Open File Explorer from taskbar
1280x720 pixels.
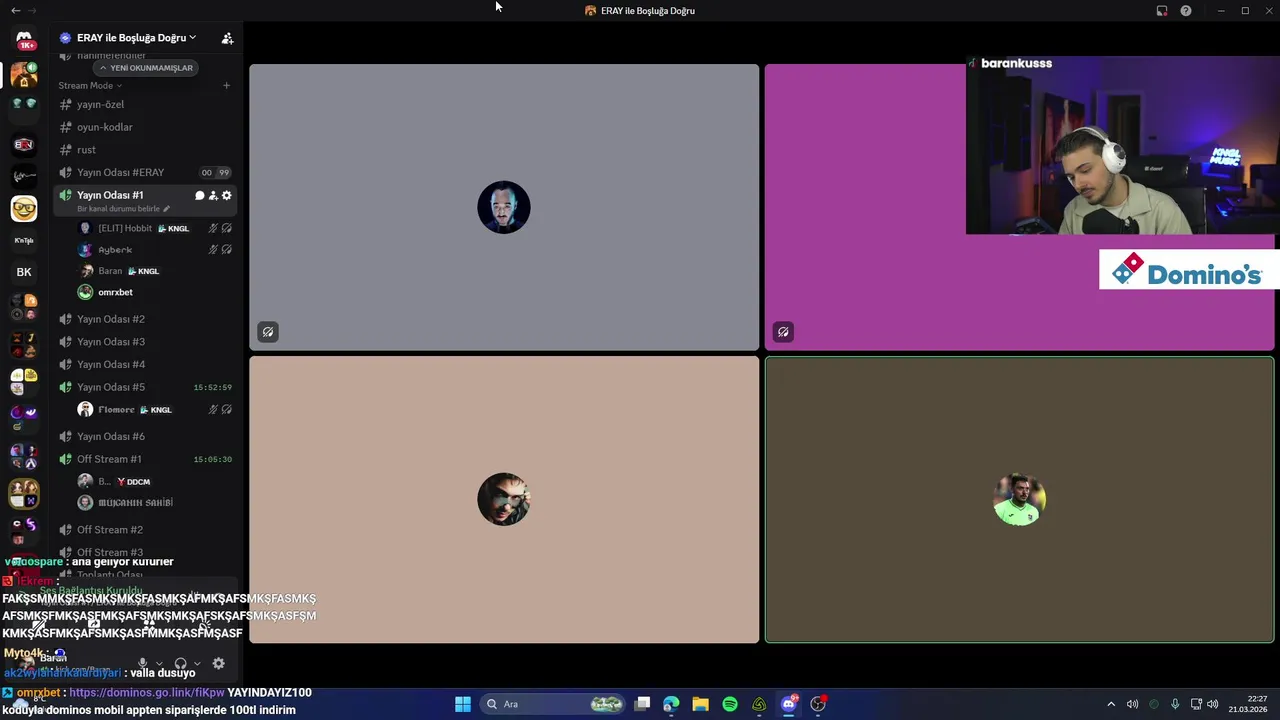[700, 704]
